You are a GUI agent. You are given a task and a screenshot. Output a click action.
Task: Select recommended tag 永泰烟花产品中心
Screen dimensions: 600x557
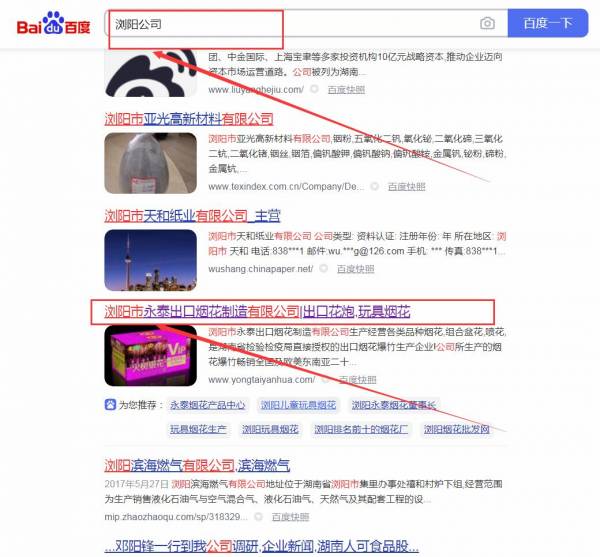pyautogui.click(x=207, y=405)
